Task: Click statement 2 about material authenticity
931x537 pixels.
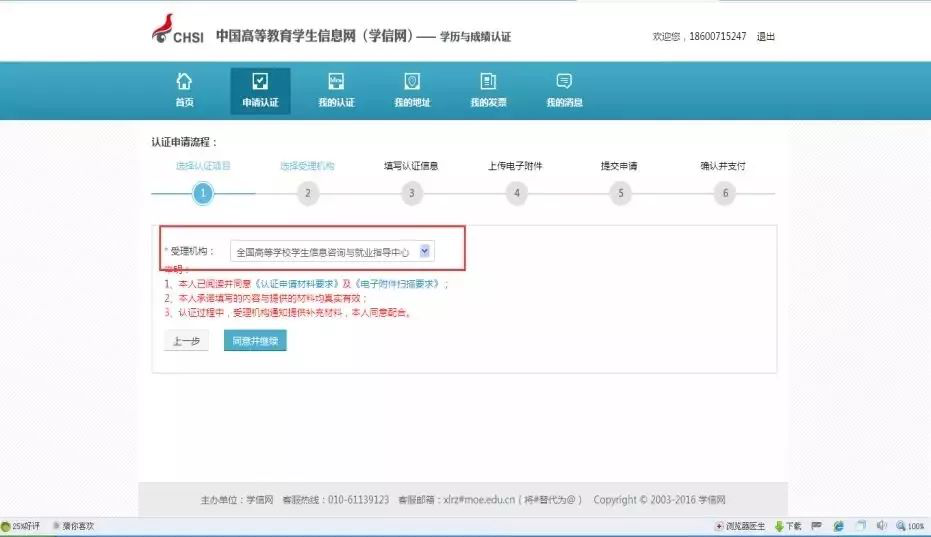Action: tap(265, 298)
